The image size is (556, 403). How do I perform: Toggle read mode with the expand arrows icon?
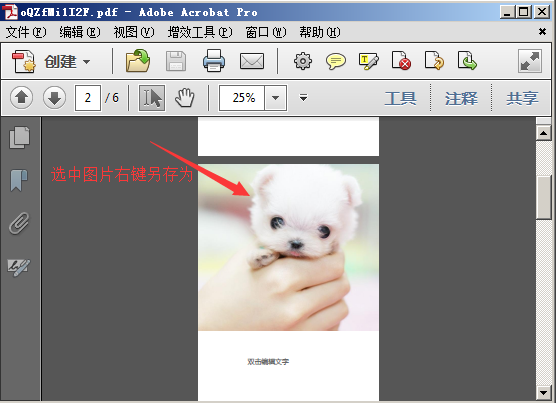(x=530, y=61)
